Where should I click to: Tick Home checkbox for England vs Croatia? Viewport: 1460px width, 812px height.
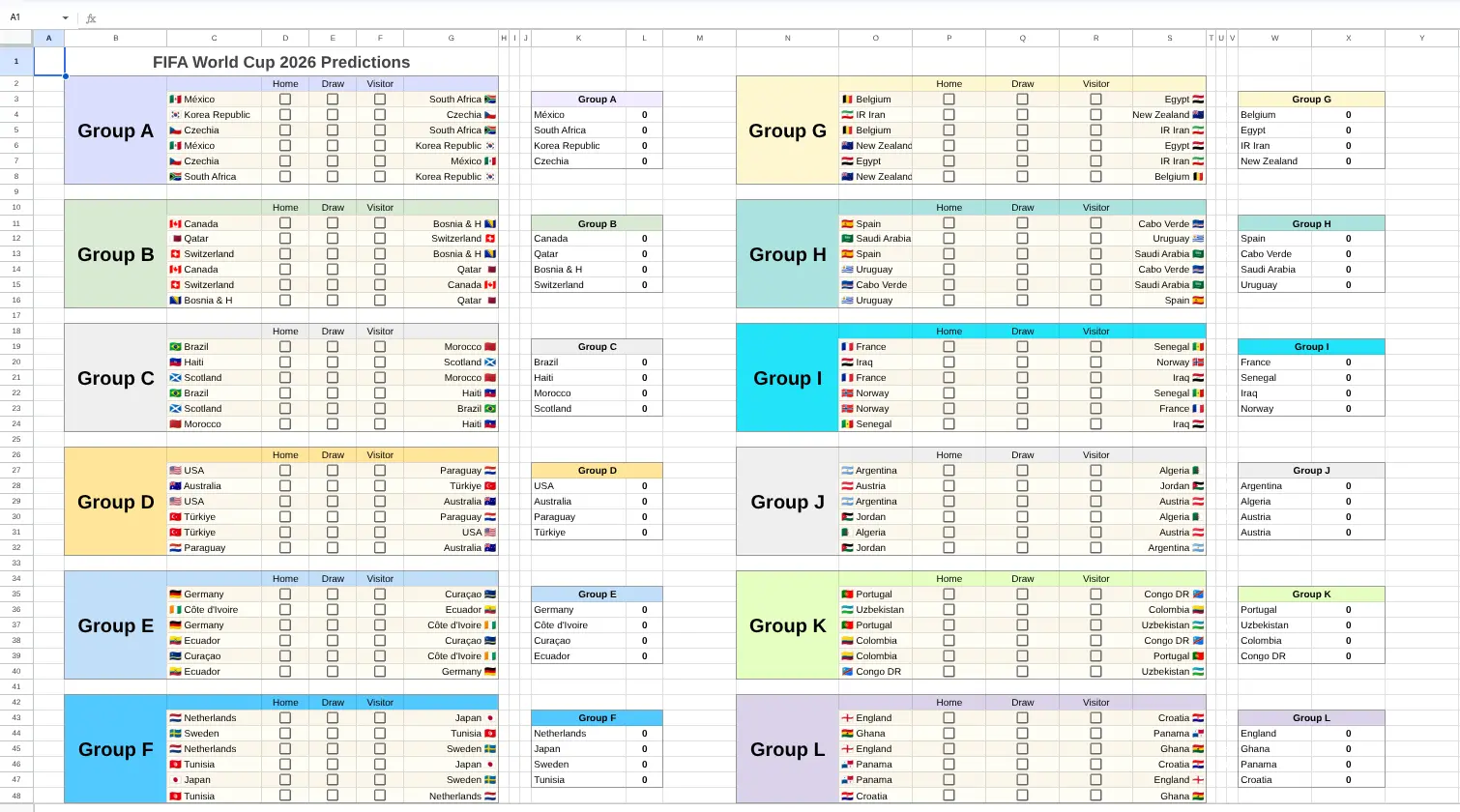click(949, 718)
